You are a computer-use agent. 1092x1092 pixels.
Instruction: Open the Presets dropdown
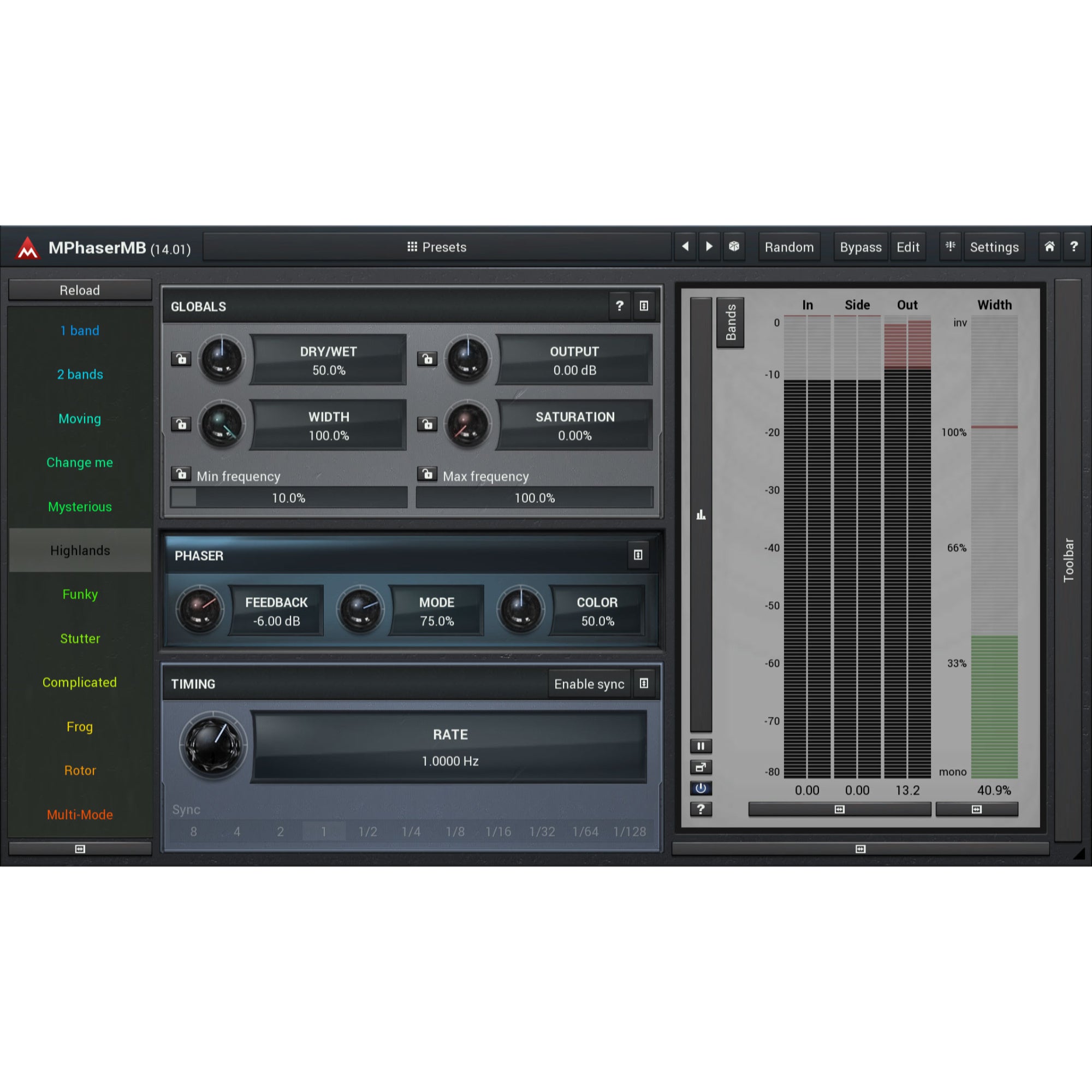(x=437, y=247)
